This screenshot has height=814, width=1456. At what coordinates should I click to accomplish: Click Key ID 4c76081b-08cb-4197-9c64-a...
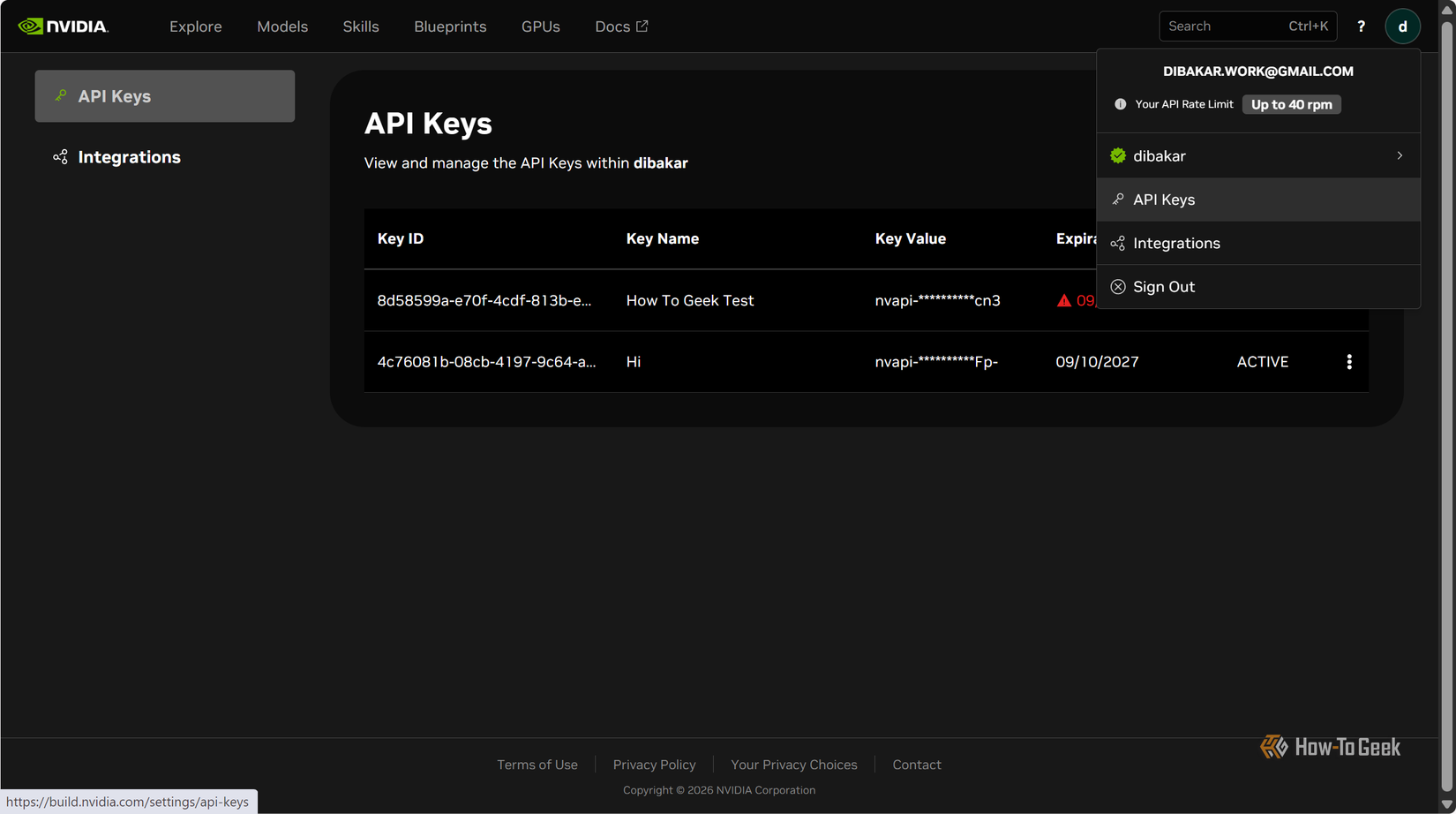coord(486,362)
